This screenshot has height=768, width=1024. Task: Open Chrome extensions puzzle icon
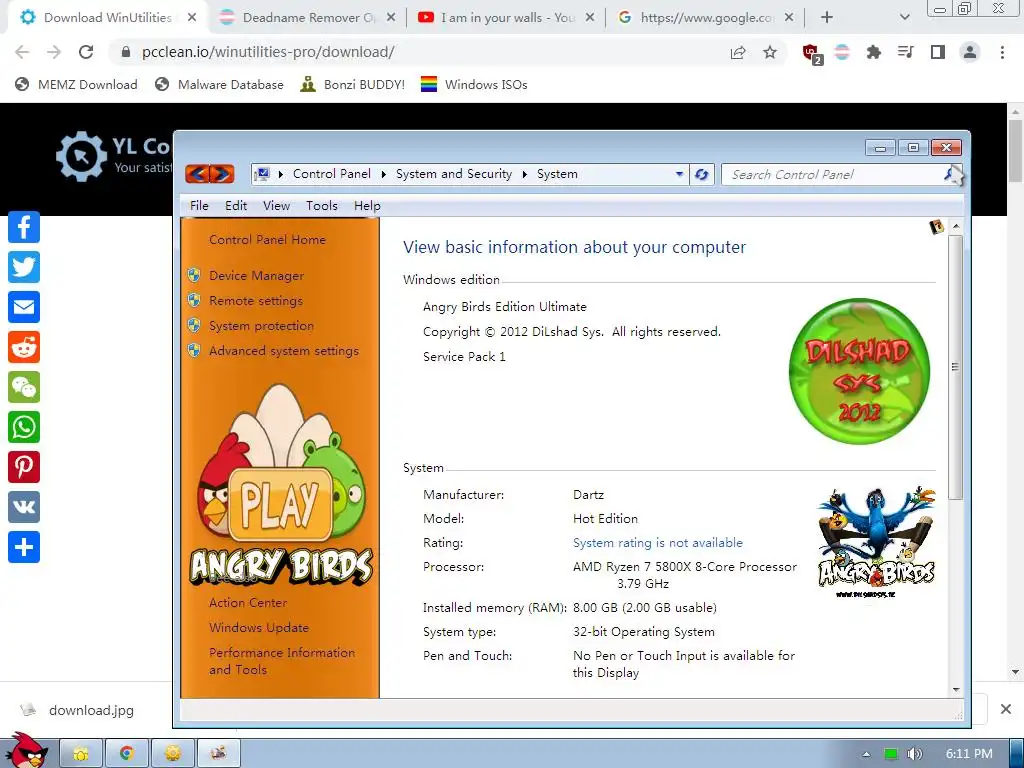point(873,52)
